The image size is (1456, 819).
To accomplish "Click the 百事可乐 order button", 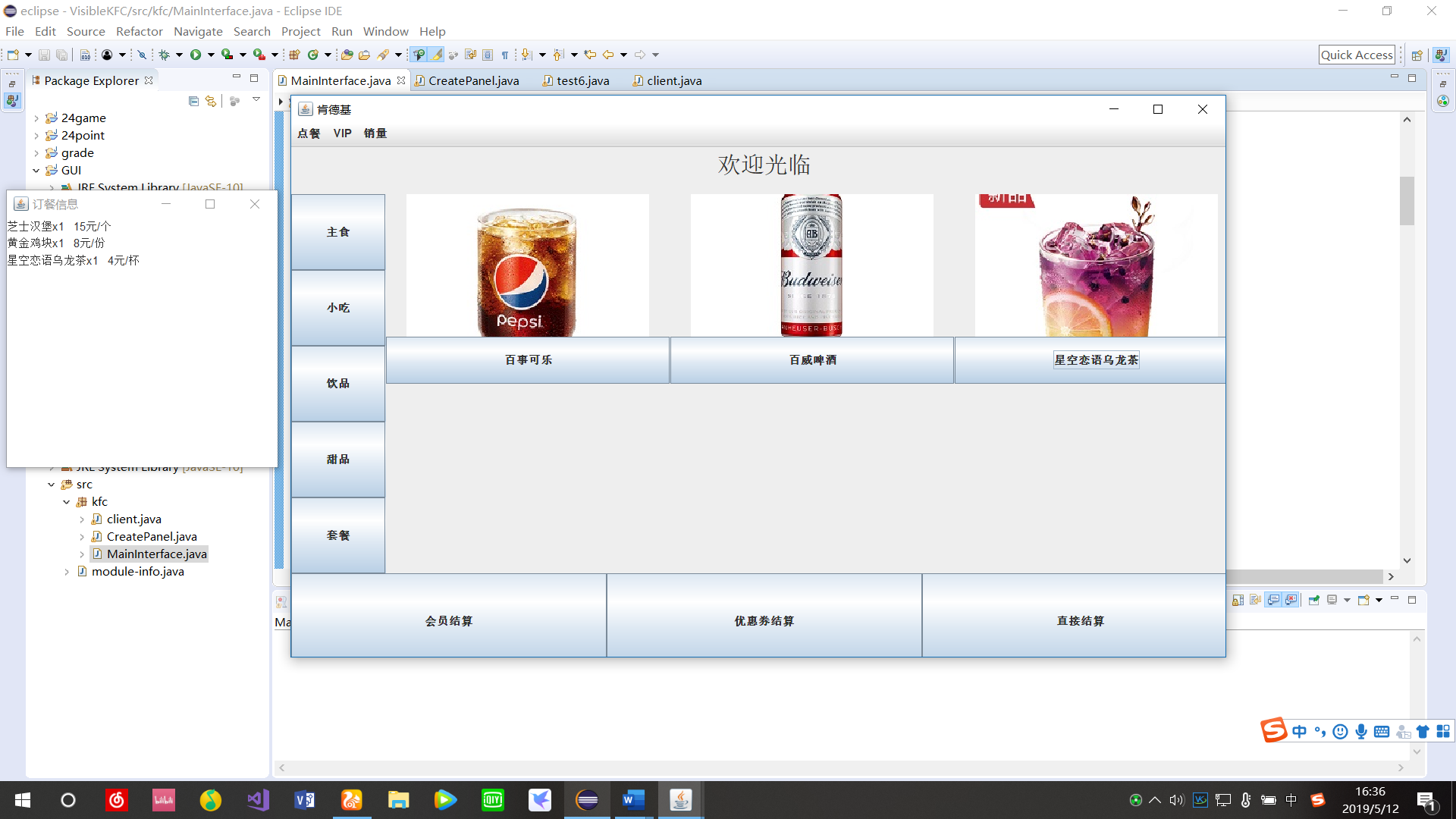I will [528, 360].
